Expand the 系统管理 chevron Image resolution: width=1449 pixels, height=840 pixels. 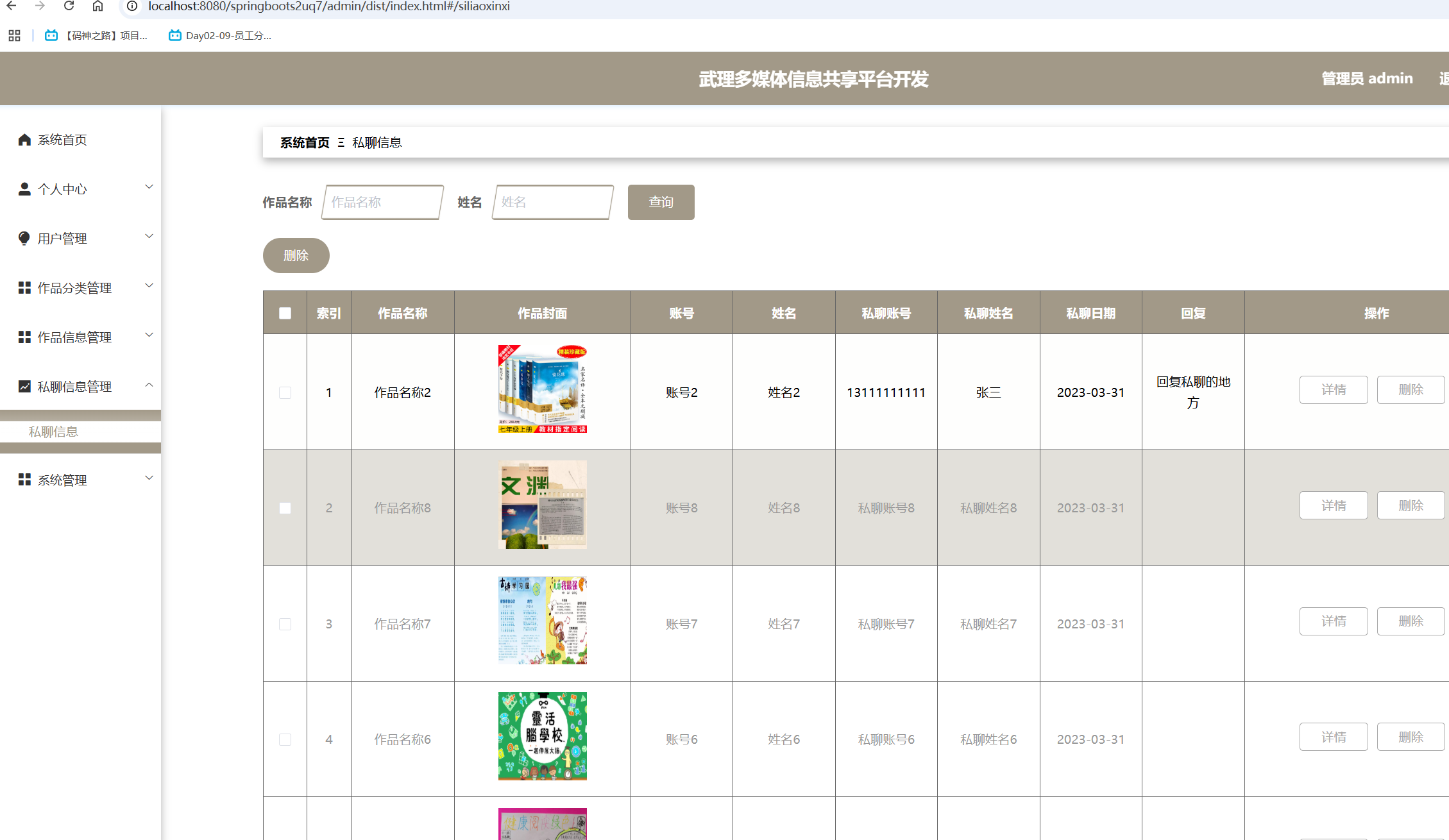tap(149, 478)
